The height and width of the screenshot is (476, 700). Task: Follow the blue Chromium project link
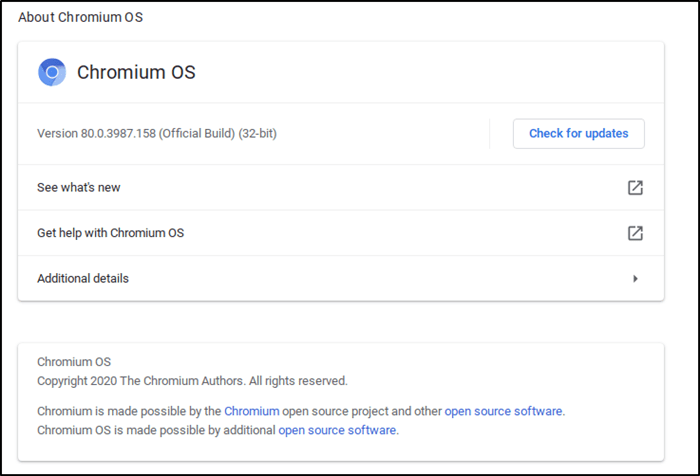(x=251, y=411)
